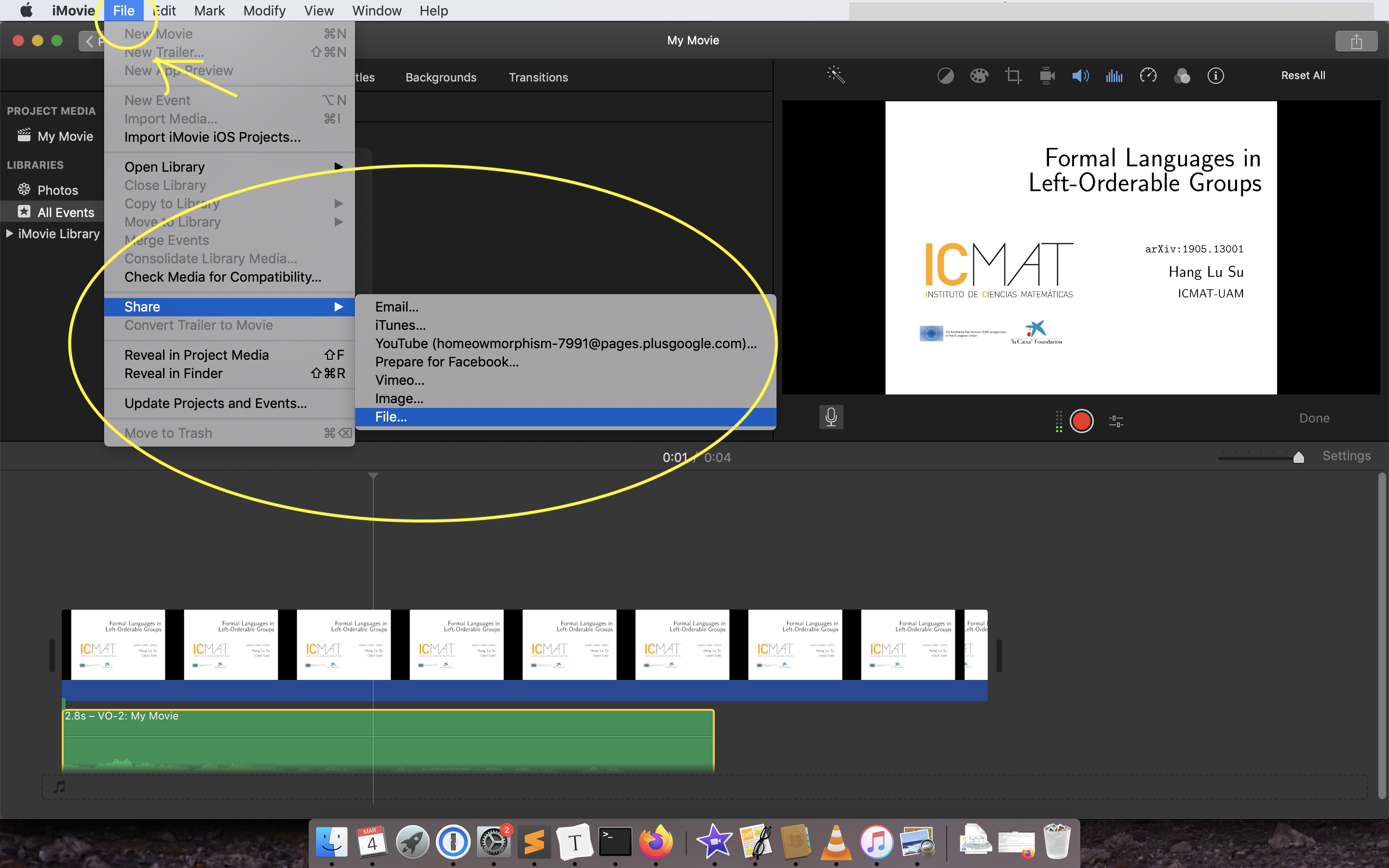Click Done next to voiceover controls
The width and height of the screenshot is (1389, 868).
pyautogui.click(x=1314, y=418)
